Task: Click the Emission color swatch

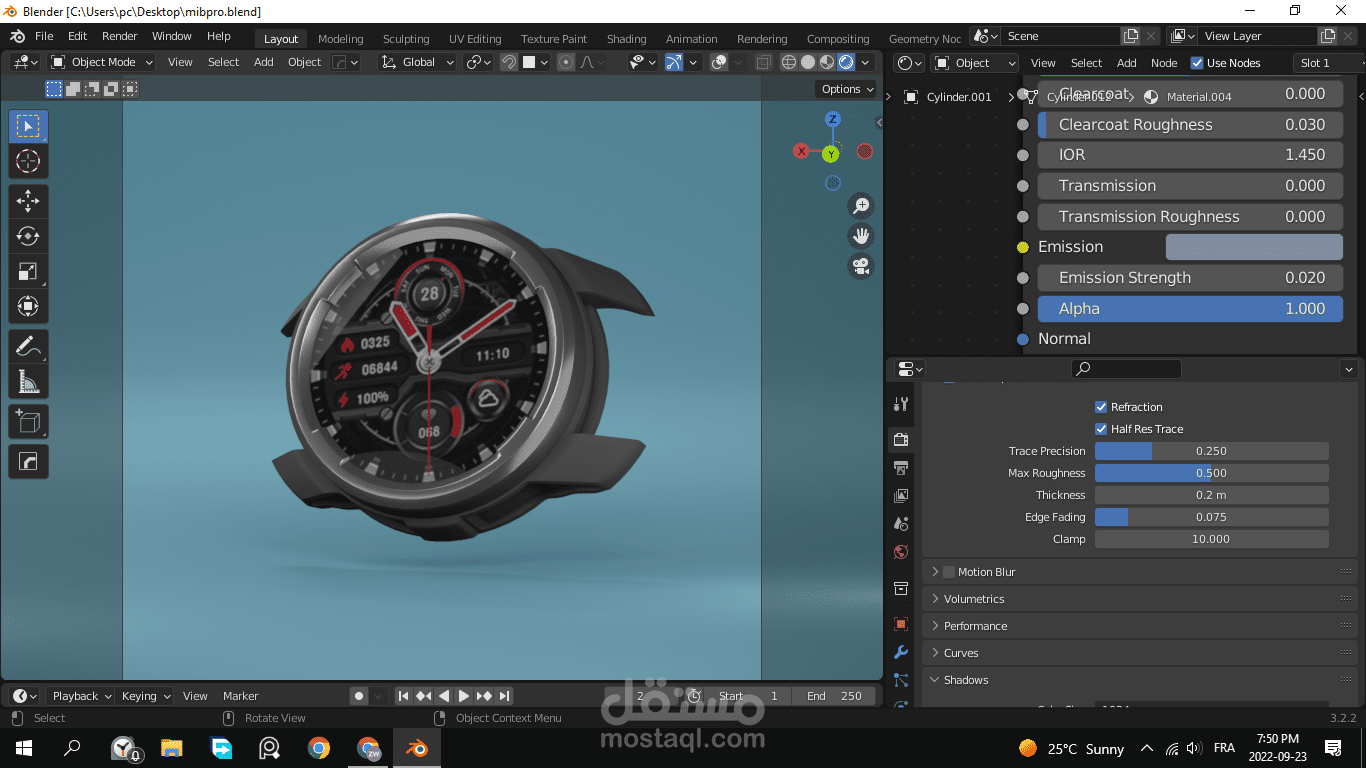Action: point(1254,247)
